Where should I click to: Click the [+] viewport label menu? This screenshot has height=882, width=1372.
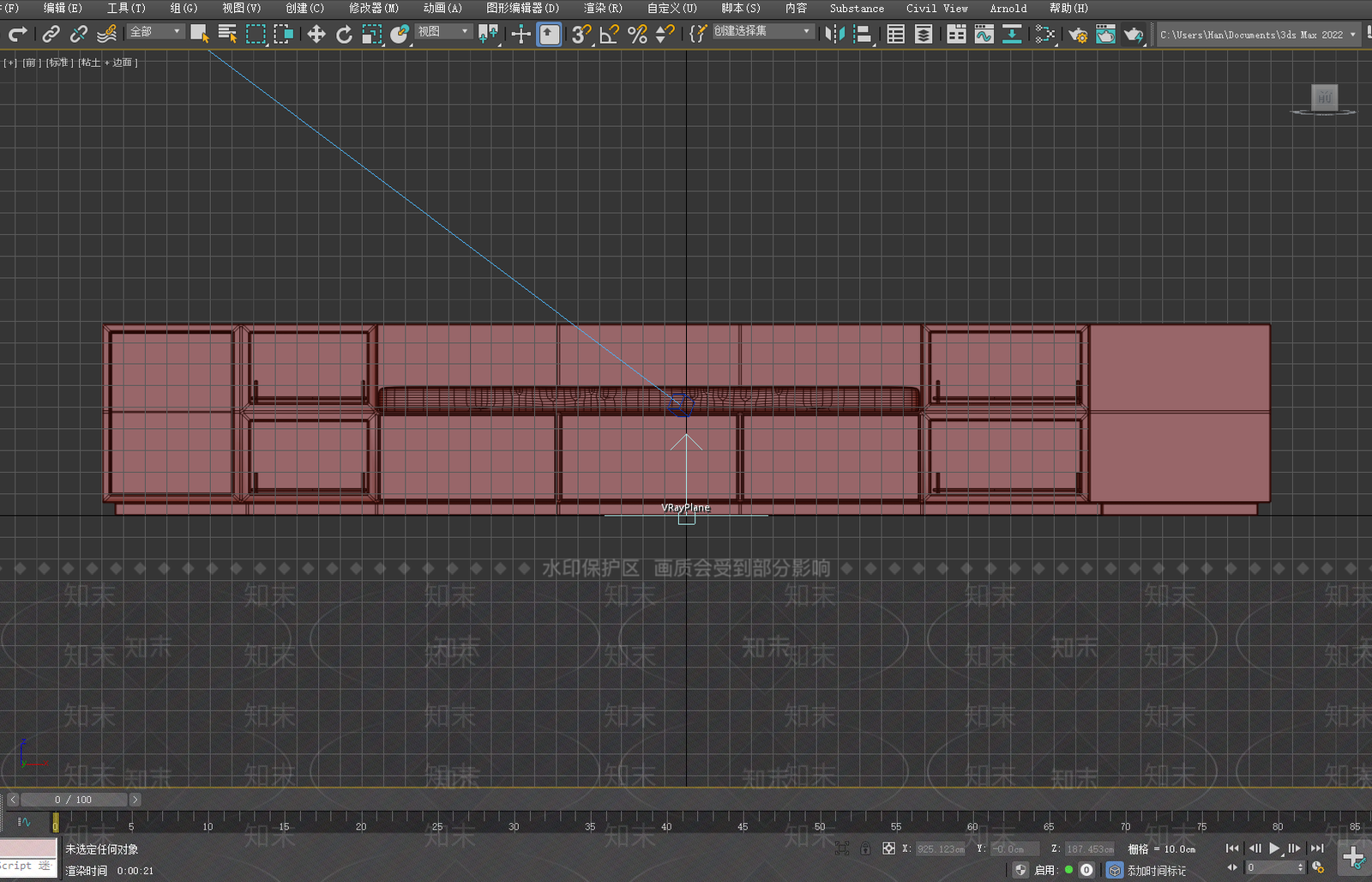coord(10,63)
